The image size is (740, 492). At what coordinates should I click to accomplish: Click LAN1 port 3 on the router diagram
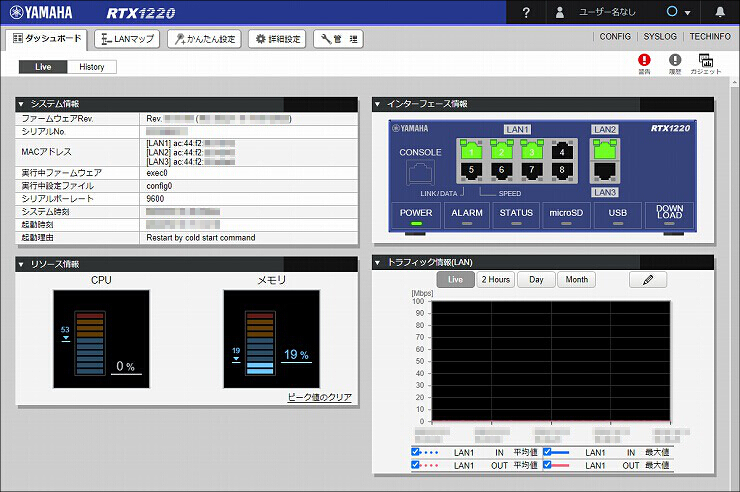click(531, 150)
